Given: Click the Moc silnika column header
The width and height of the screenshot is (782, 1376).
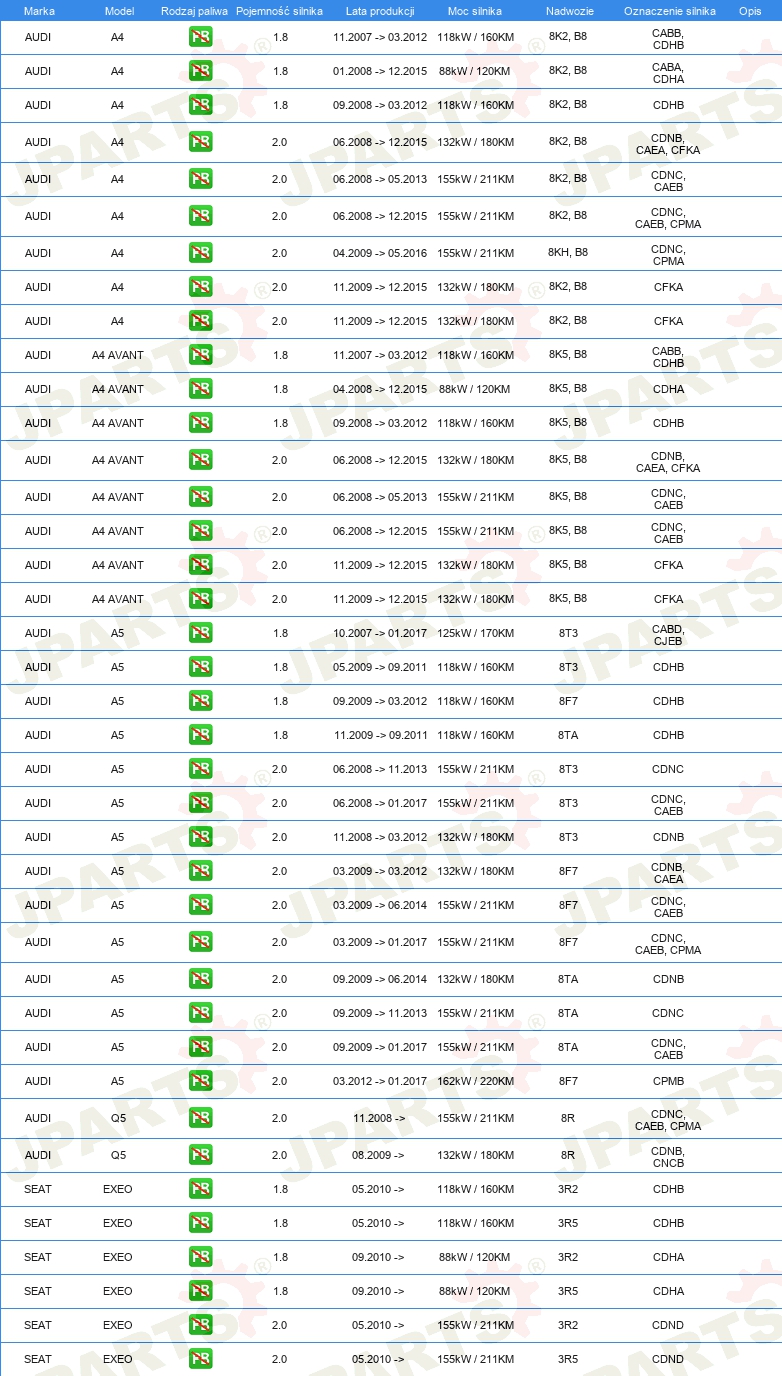Looking at the screenshot, I should point(475,10).
